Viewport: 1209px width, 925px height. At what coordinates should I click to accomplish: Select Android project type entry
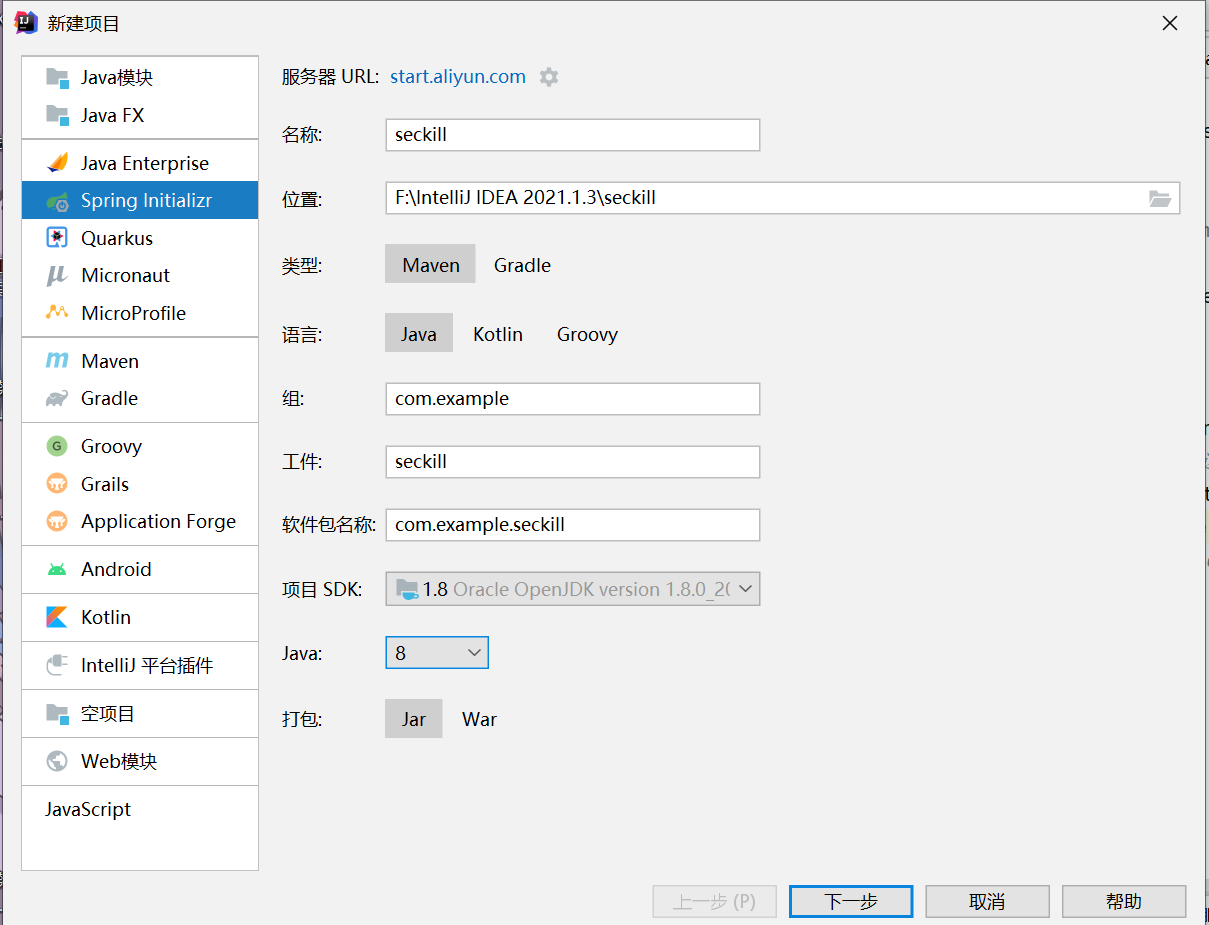coord(140,569)
